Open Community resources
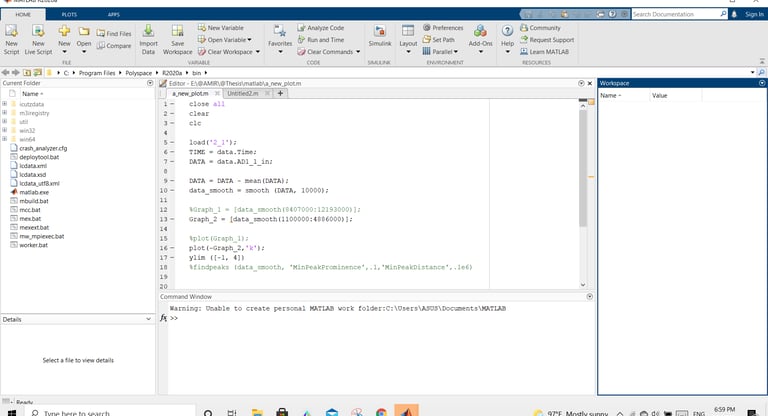Image resolution: width=768 pixels, height=416 pixels. click(540, 28)
